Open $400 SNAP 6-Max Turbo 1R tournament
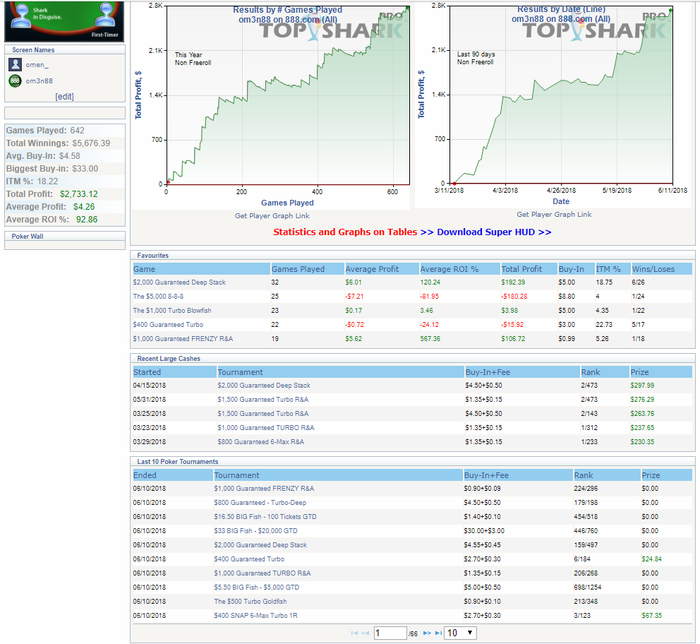This screenshot has width=700, height=644. click(x=255, y=615)
